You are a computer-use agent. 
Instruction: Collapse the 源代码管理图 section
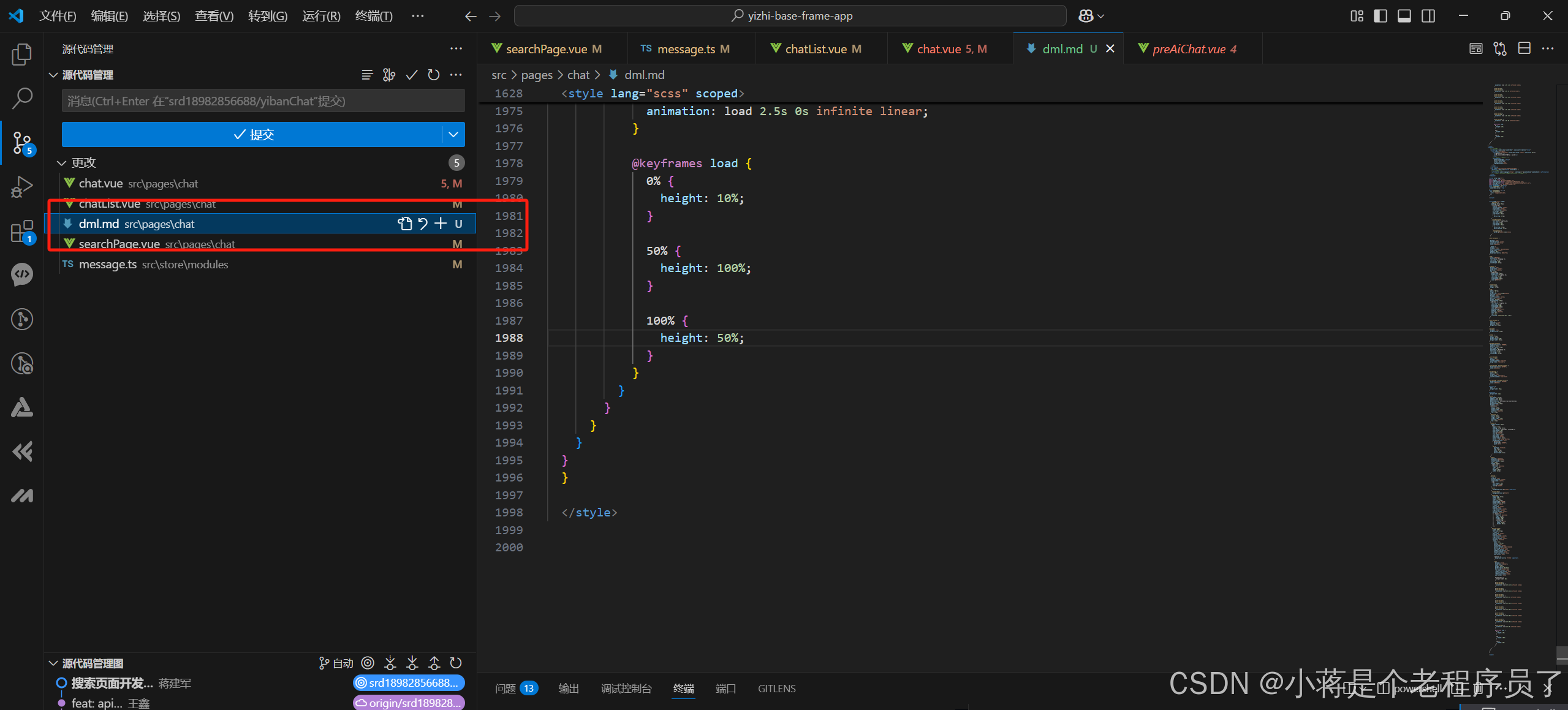coord(54,663)
